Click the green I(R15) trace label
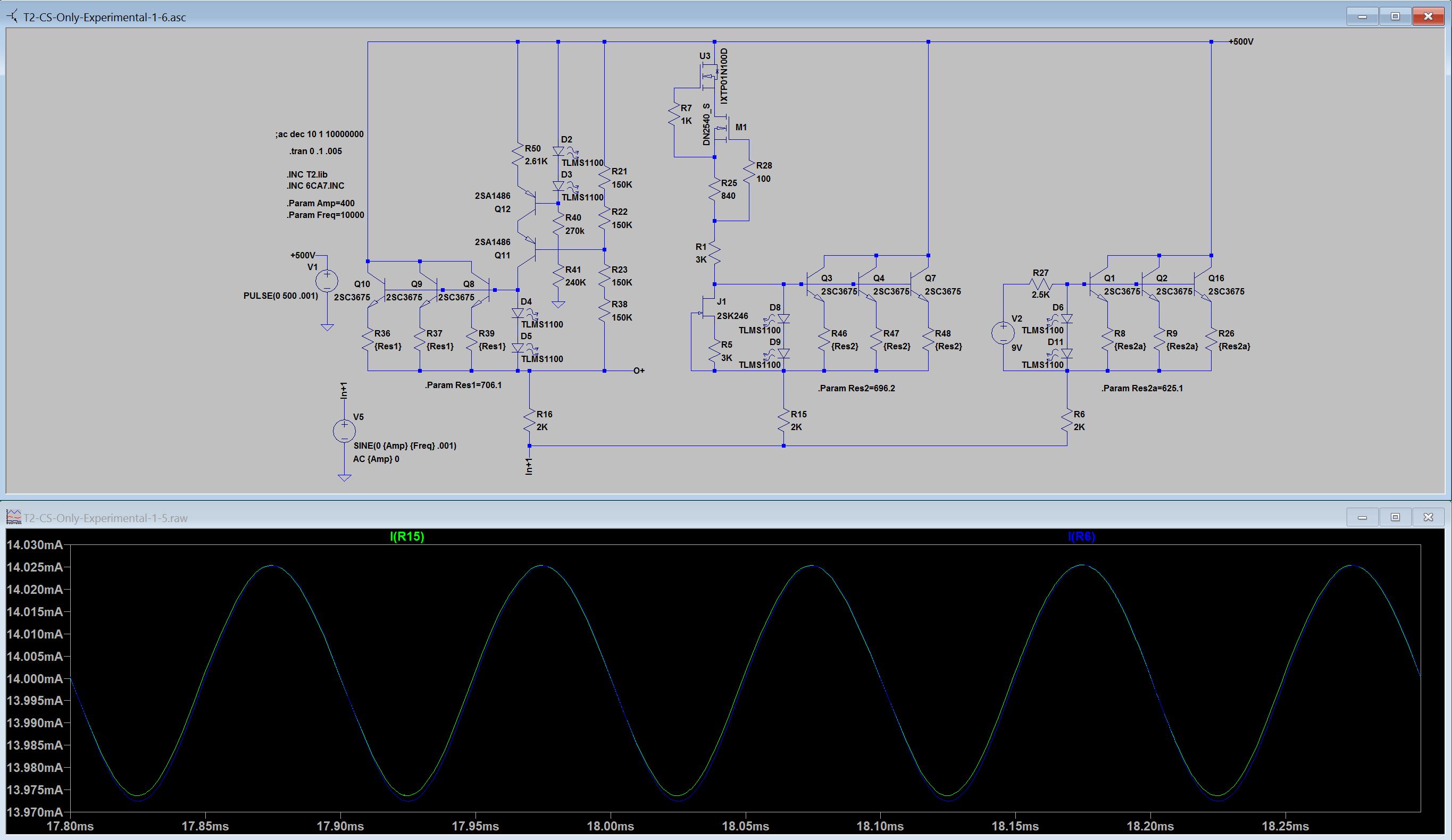This screenshot has height=840, width=1452. (x=407, y=537)
